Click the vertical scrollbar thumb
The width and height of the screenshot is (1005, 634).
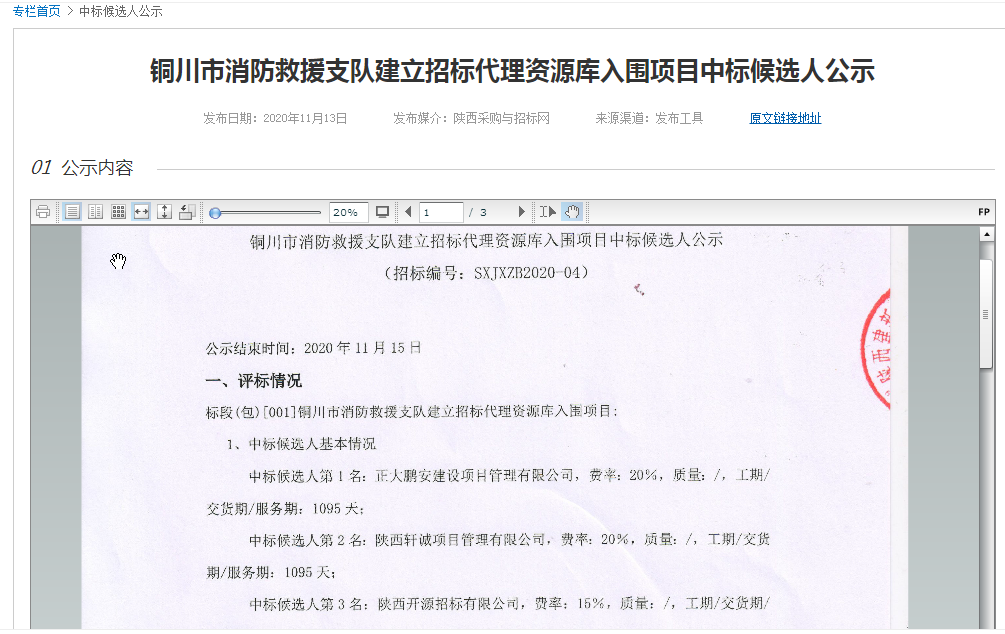pyautogui.click(x=986, y=314)
